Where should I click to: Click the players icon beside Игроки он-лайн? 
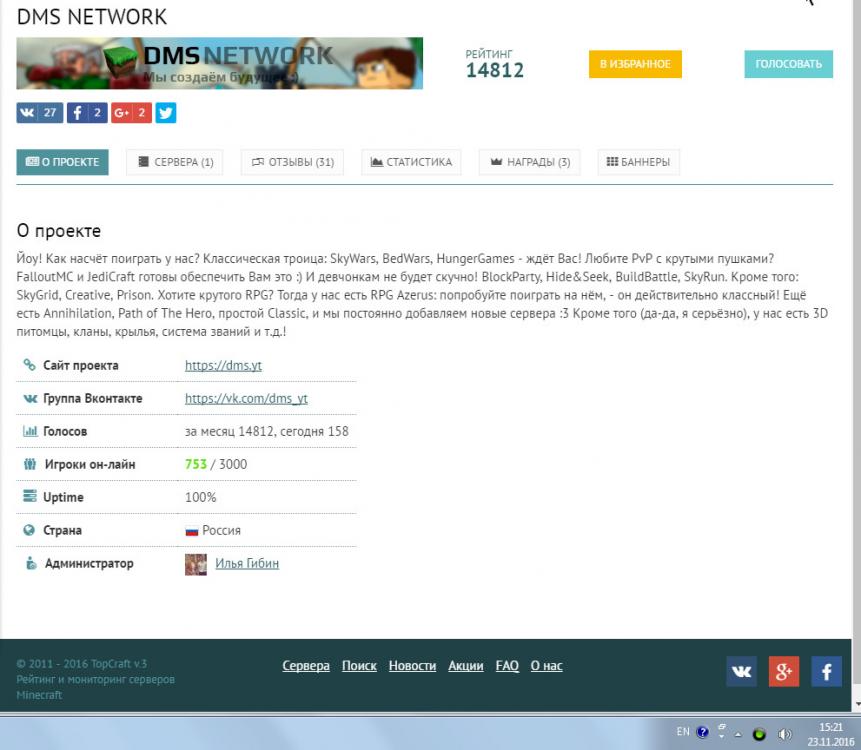pos(30,464)
